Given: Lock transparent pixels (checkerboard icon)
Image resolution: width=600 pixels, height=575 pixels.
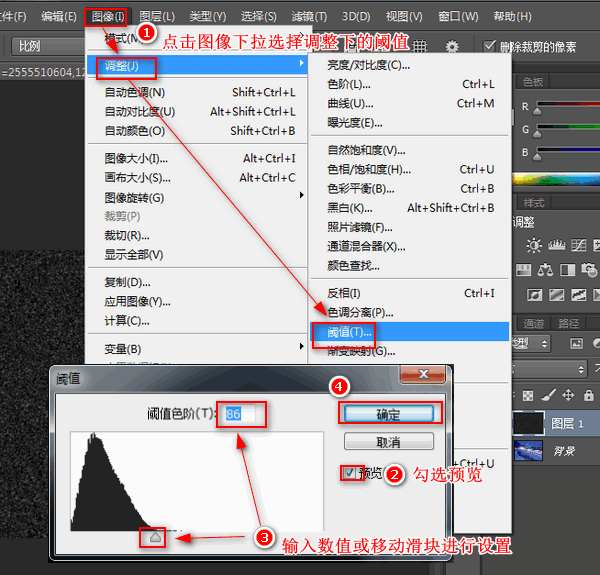Looking at the screenshot, I should [528, 395].
